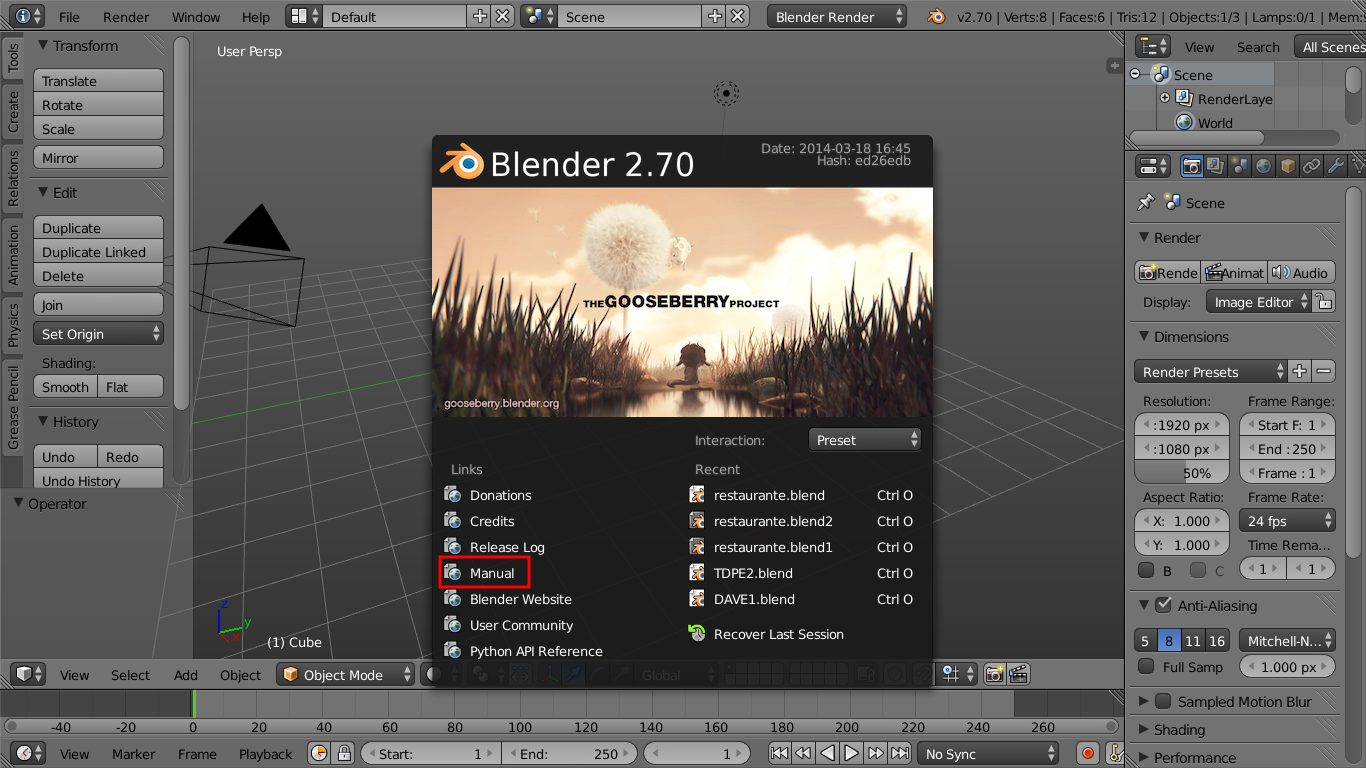Open Scene properties tab icon
Screen dimensions: 1366x768
1240,166
